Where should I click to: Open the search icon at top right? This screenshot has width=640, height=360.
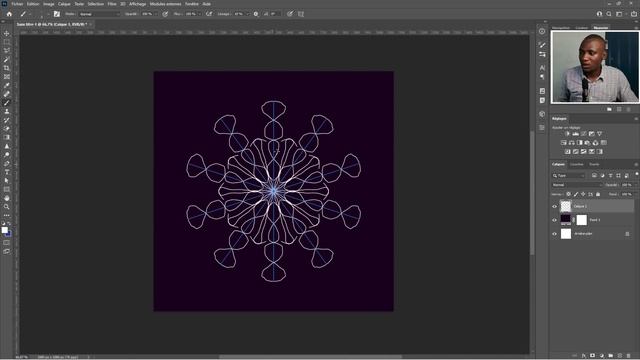(609, 14)
